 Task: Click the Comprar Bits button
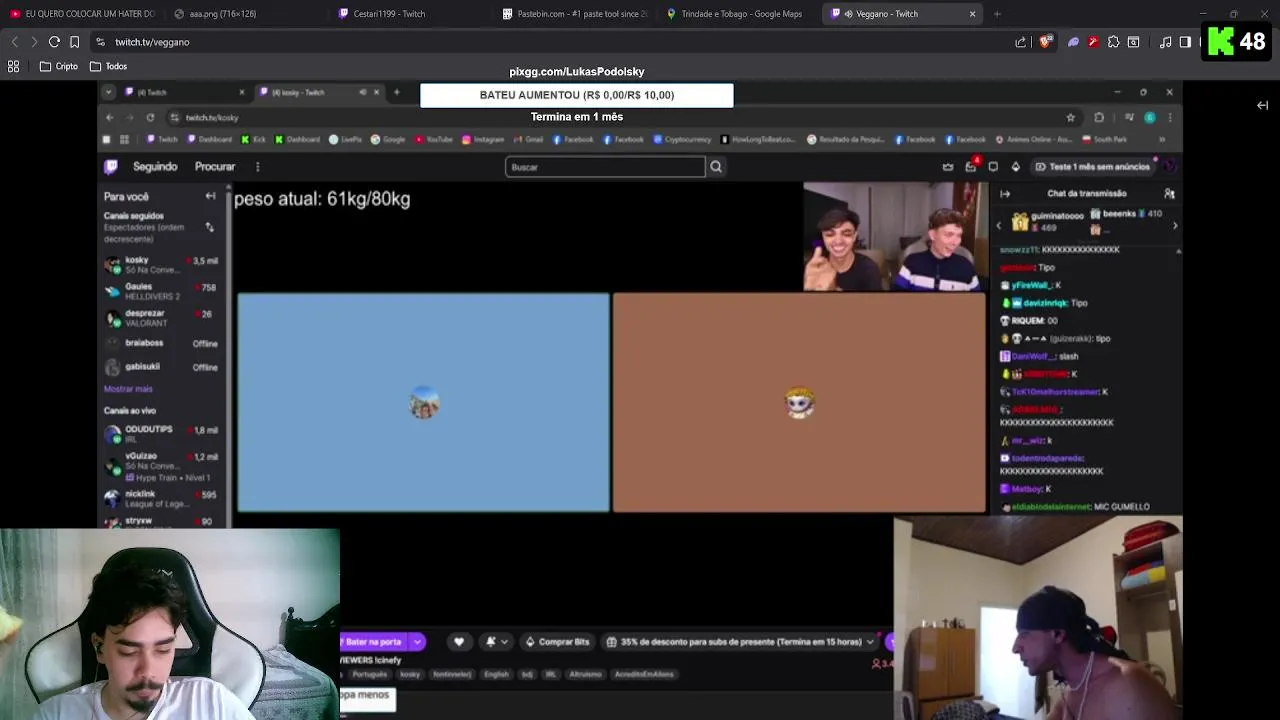(x=557, y=641)
